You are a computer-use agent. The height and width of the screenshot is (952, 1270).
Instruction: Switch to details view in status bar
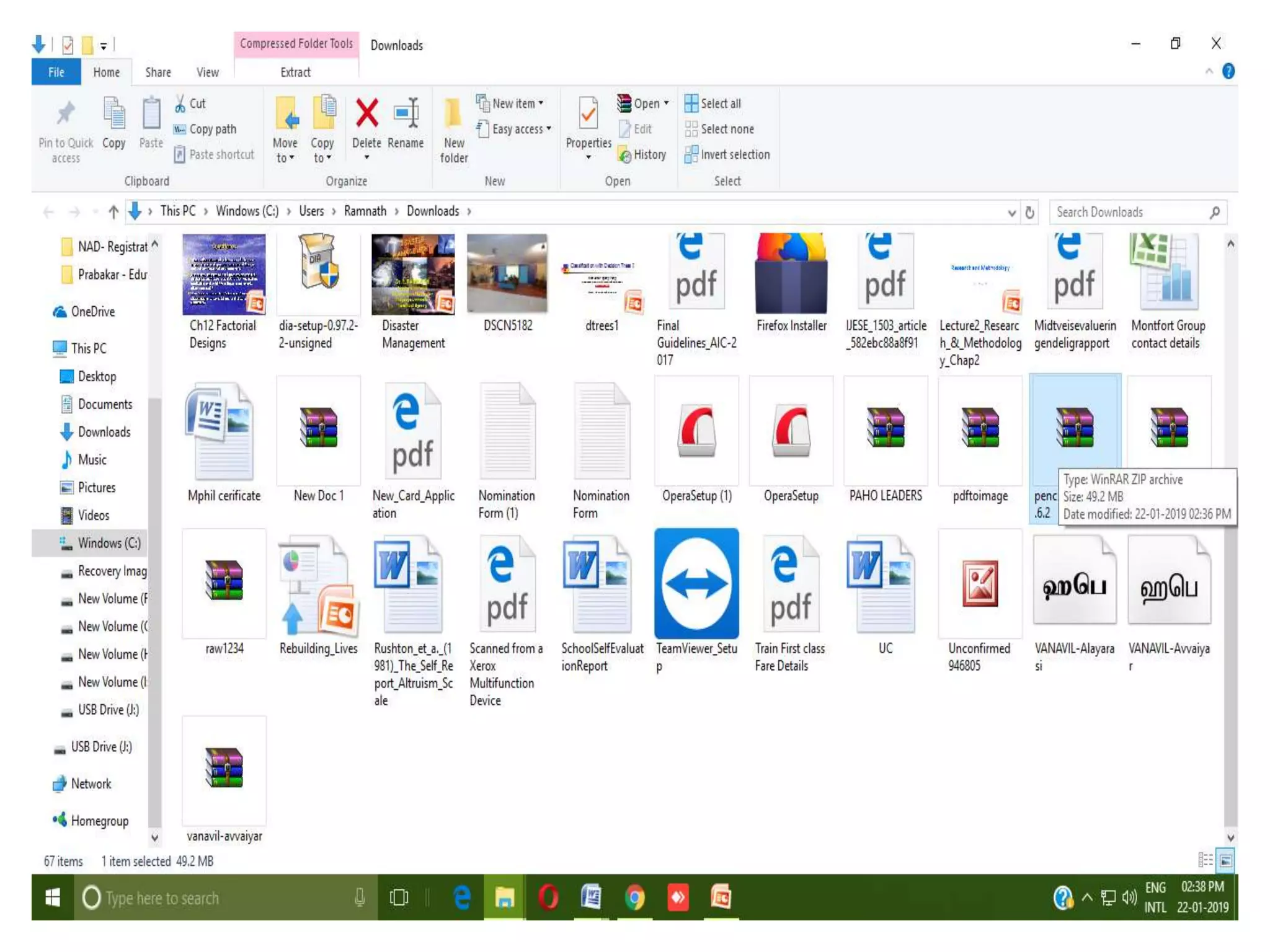[x=1206, y=860]
